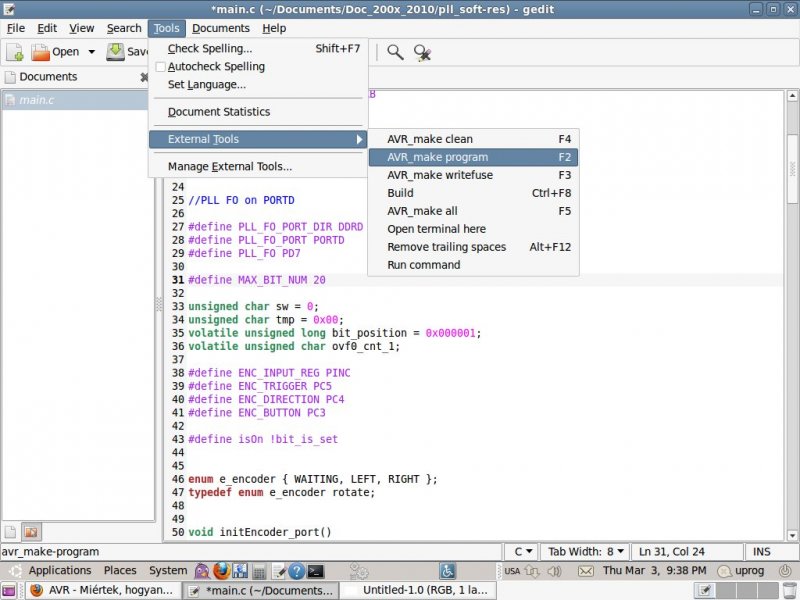This screenshot has height=600, width=800.
Task: Click the Open file folder icon
Action: pyautogui.click(x=40, y=52)
